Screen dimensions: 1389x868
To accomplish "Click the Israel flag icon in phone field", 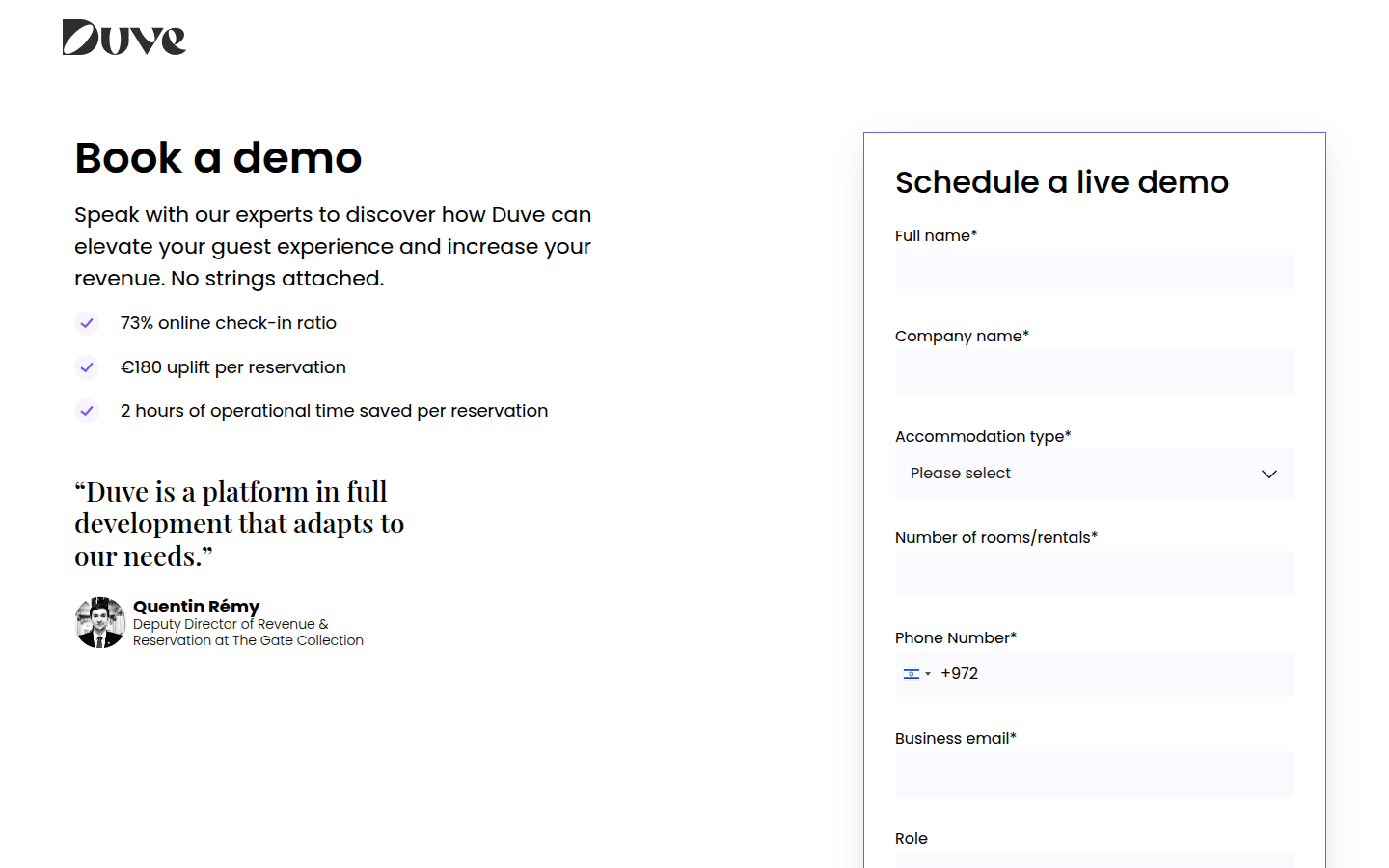I will tap(911, 674).
